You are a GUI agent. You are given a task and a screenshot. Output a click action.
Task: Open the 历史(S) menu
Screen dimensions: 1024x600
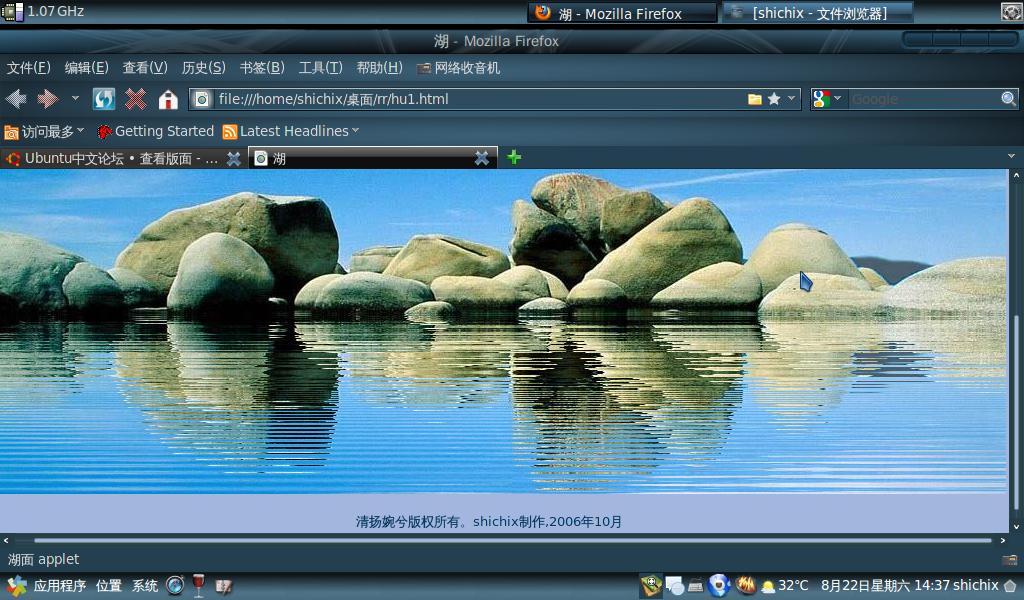click(204, 68)
